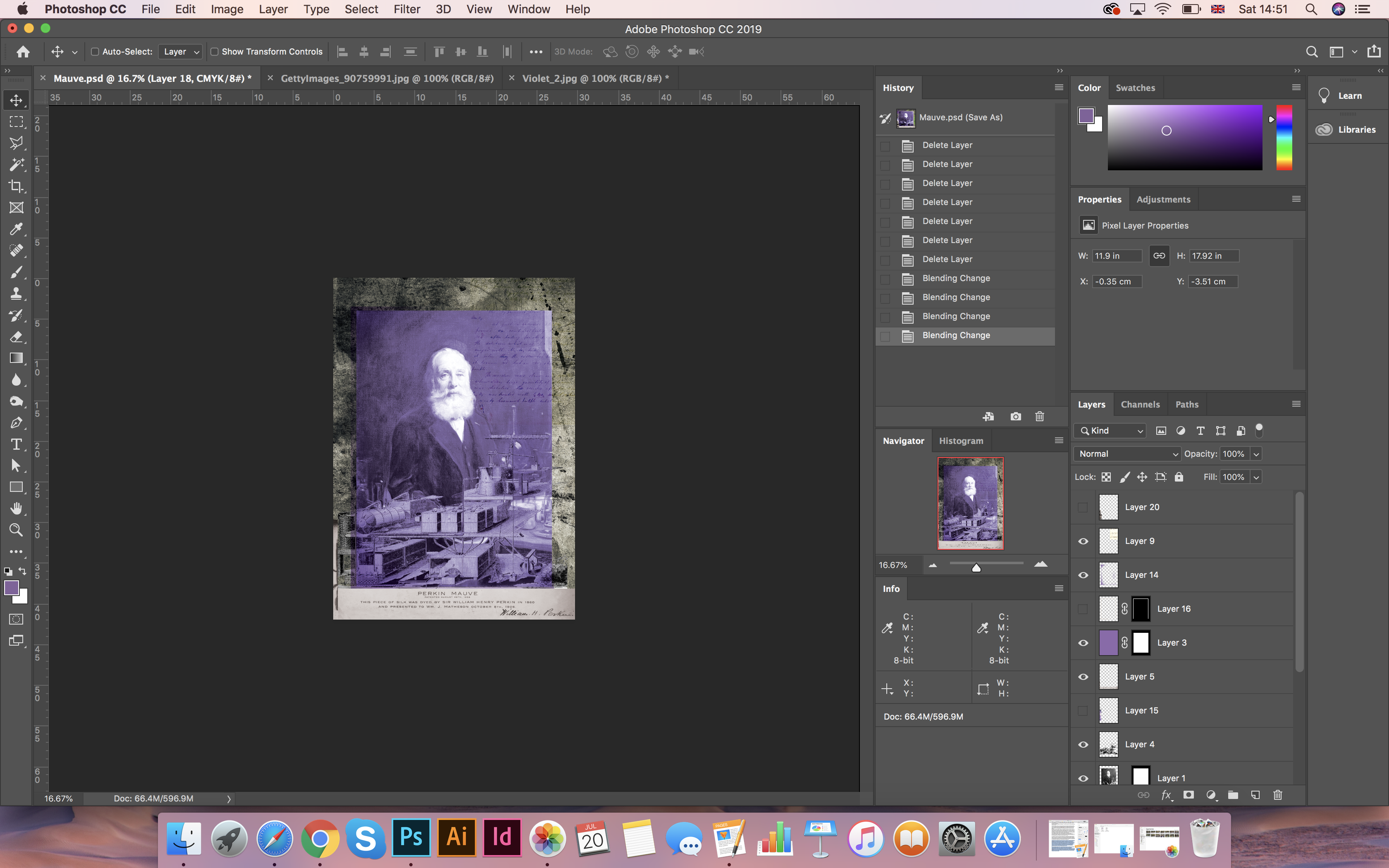Activate the Zoom tool
Image resolution: width=1389 pixels, height=868 pixels.
(16, 530)
